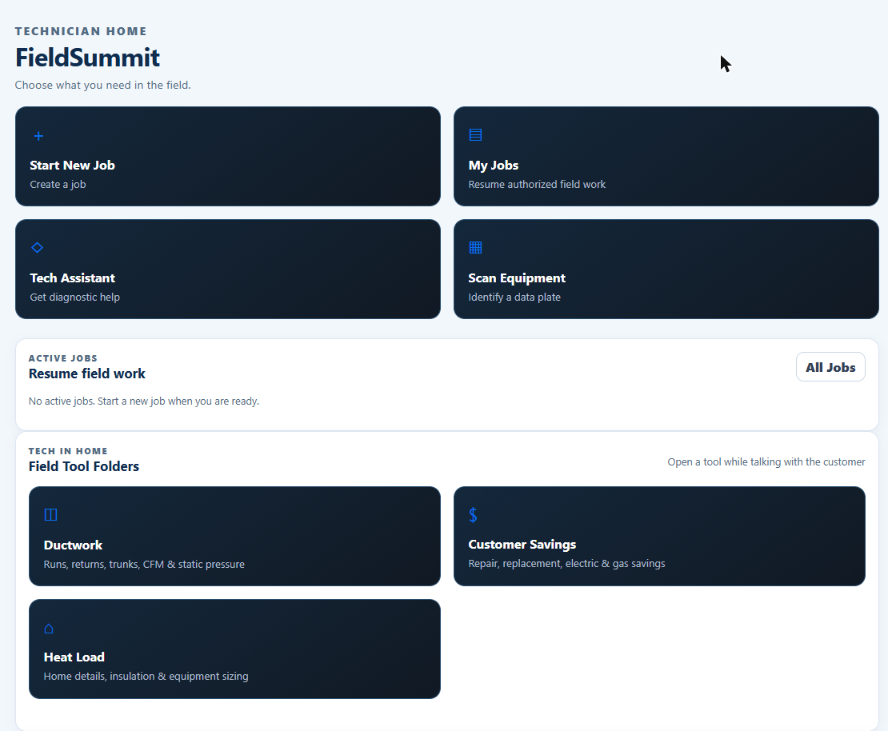The height and width of the screenshot is (731, 888).
Task: Click "Open a tool while talking with the customer"
Action: pos(766,462)
